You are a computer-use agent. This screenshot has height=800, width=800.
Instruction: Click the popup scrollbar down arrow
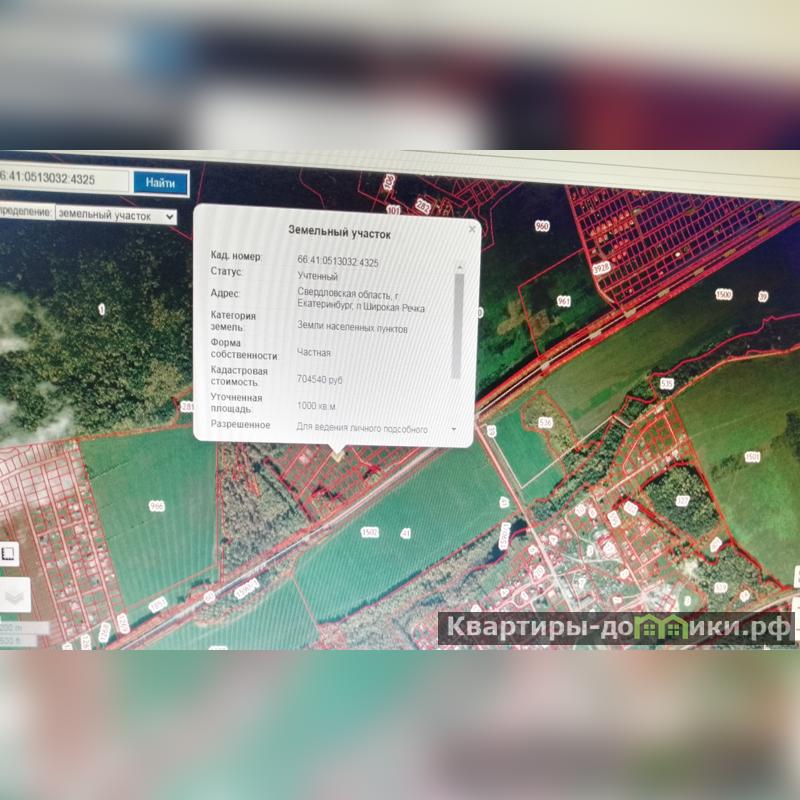[x=454, y=428]
